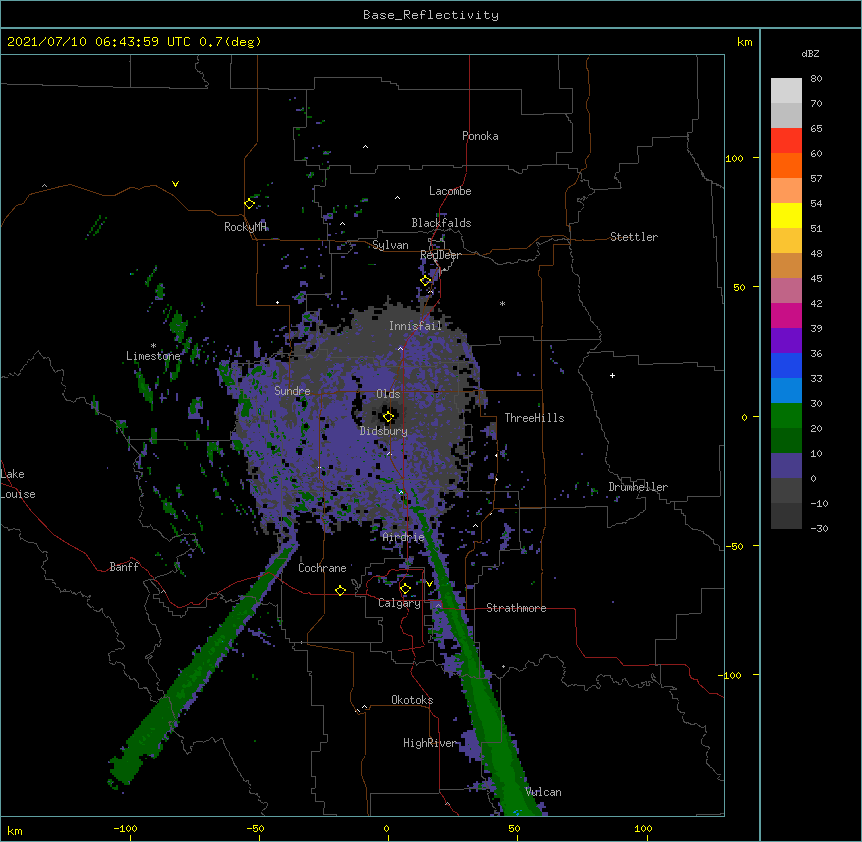
Task: Click the Banff label
Action: coord(124,567)
